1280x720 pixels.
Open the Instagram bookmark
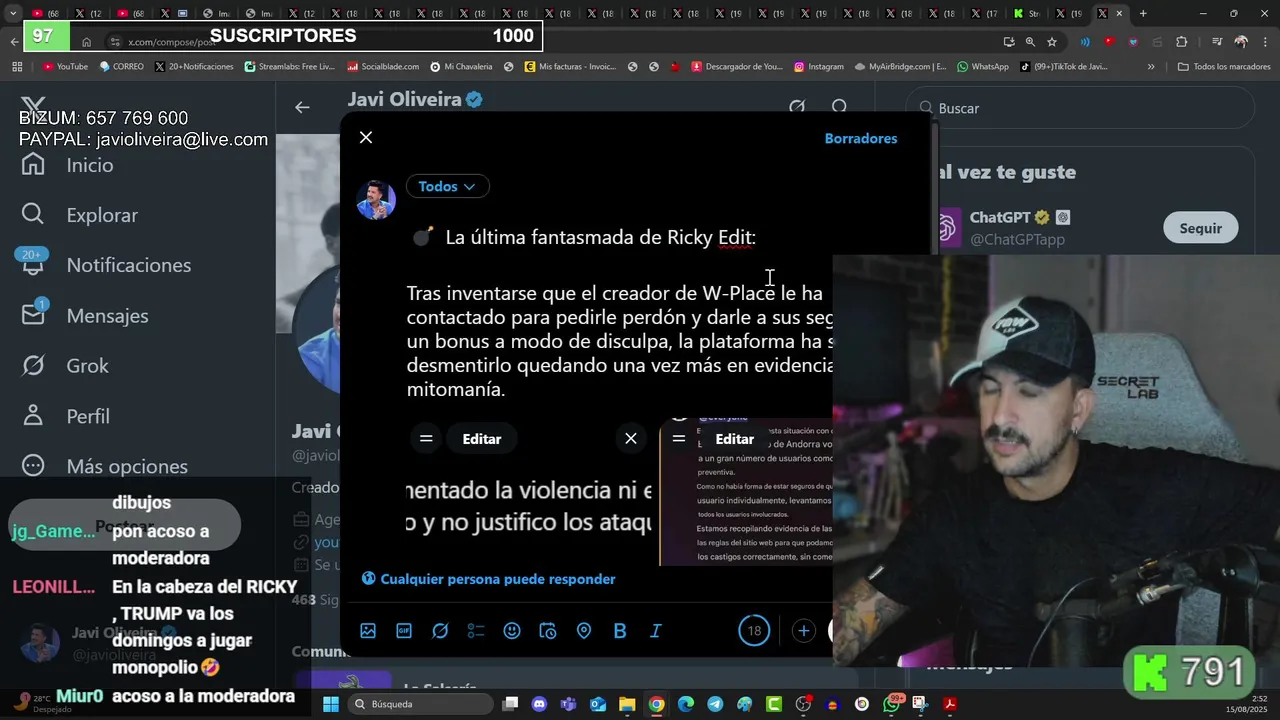[819, 67]
